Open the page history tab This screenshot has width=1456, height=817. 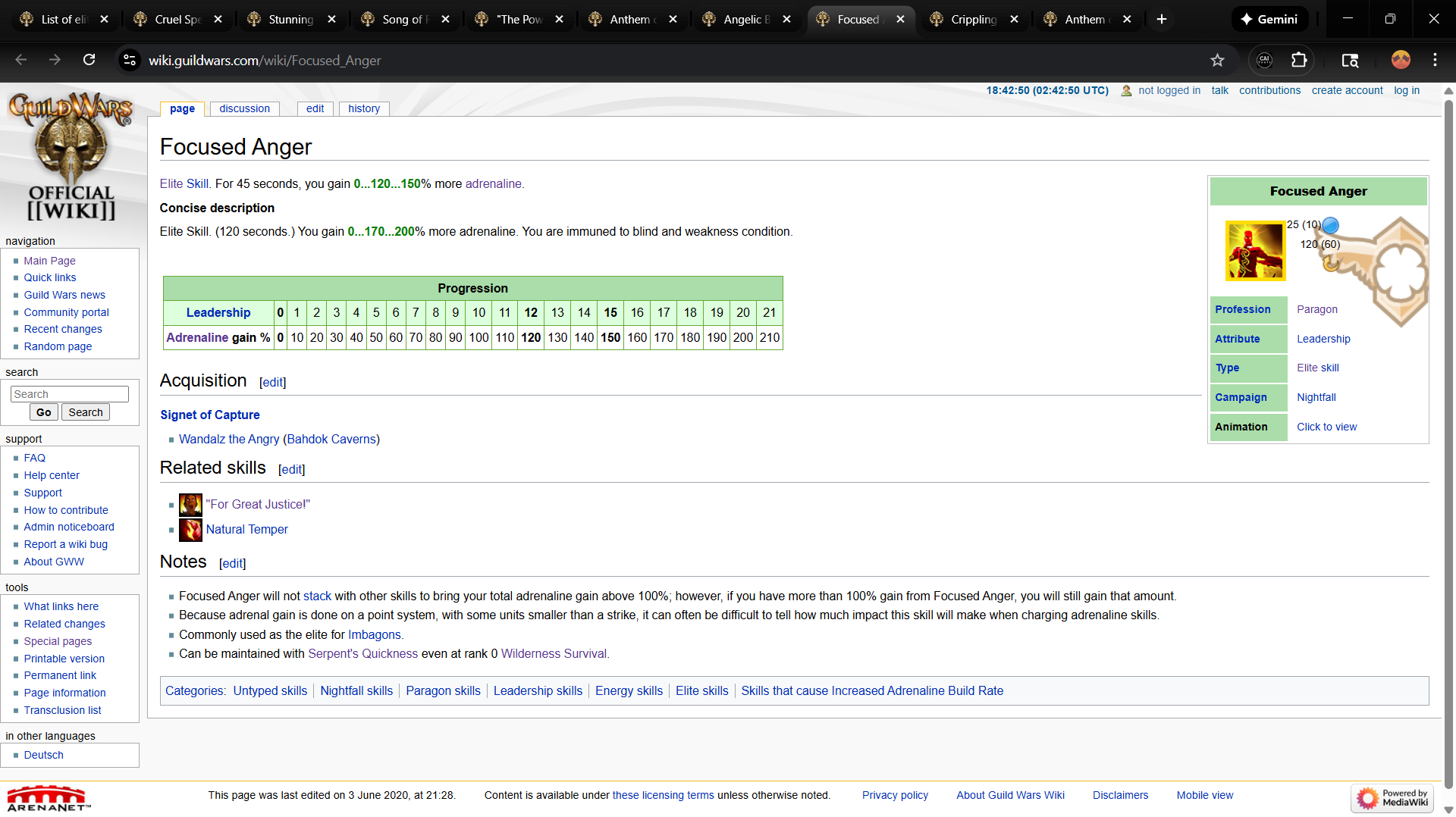[x=364, y=108]
